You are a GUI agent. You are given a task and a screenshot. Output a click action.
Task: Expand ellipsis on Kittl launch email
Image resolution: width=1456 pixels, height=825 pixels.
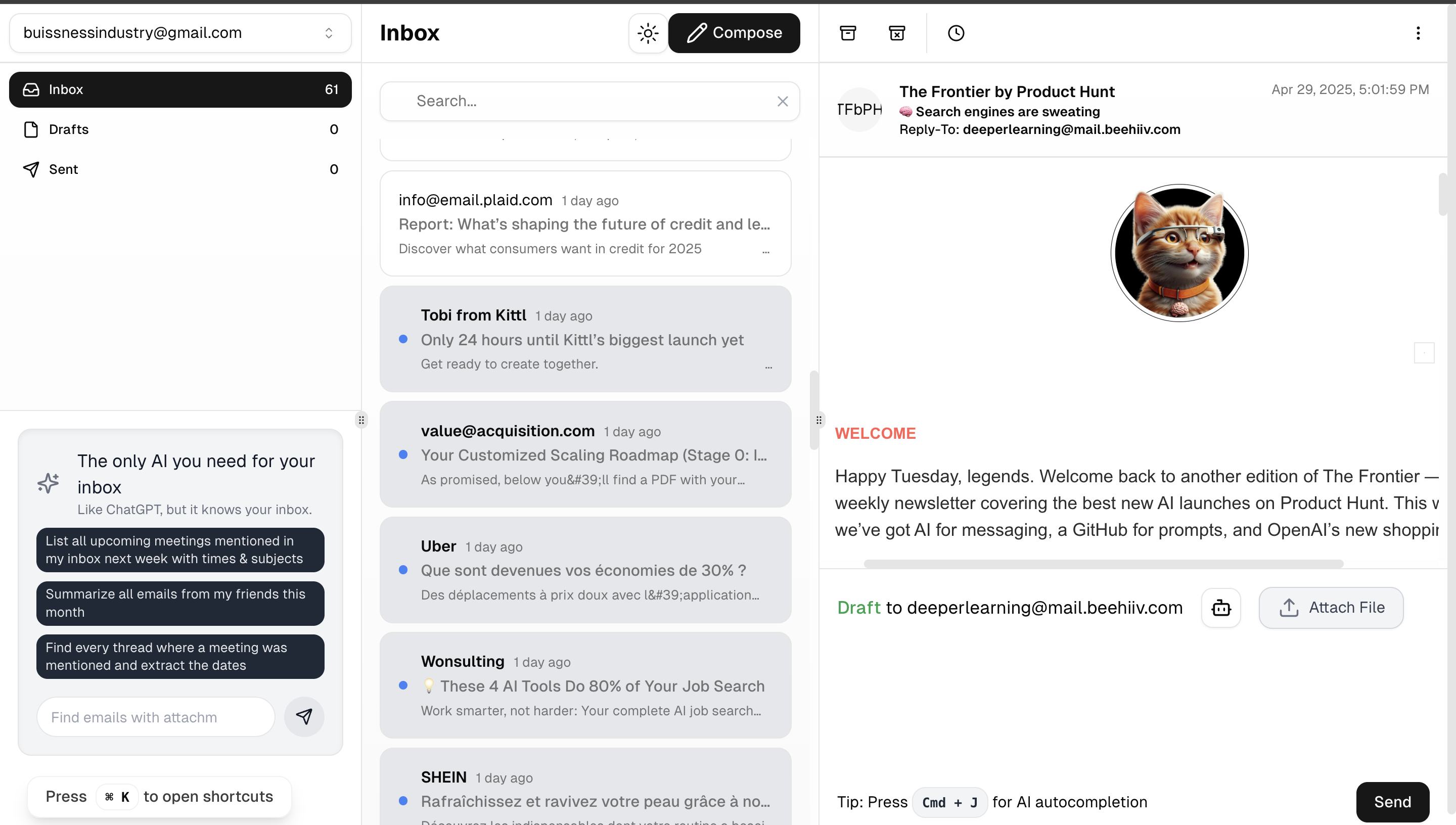[x=768, y=366]
